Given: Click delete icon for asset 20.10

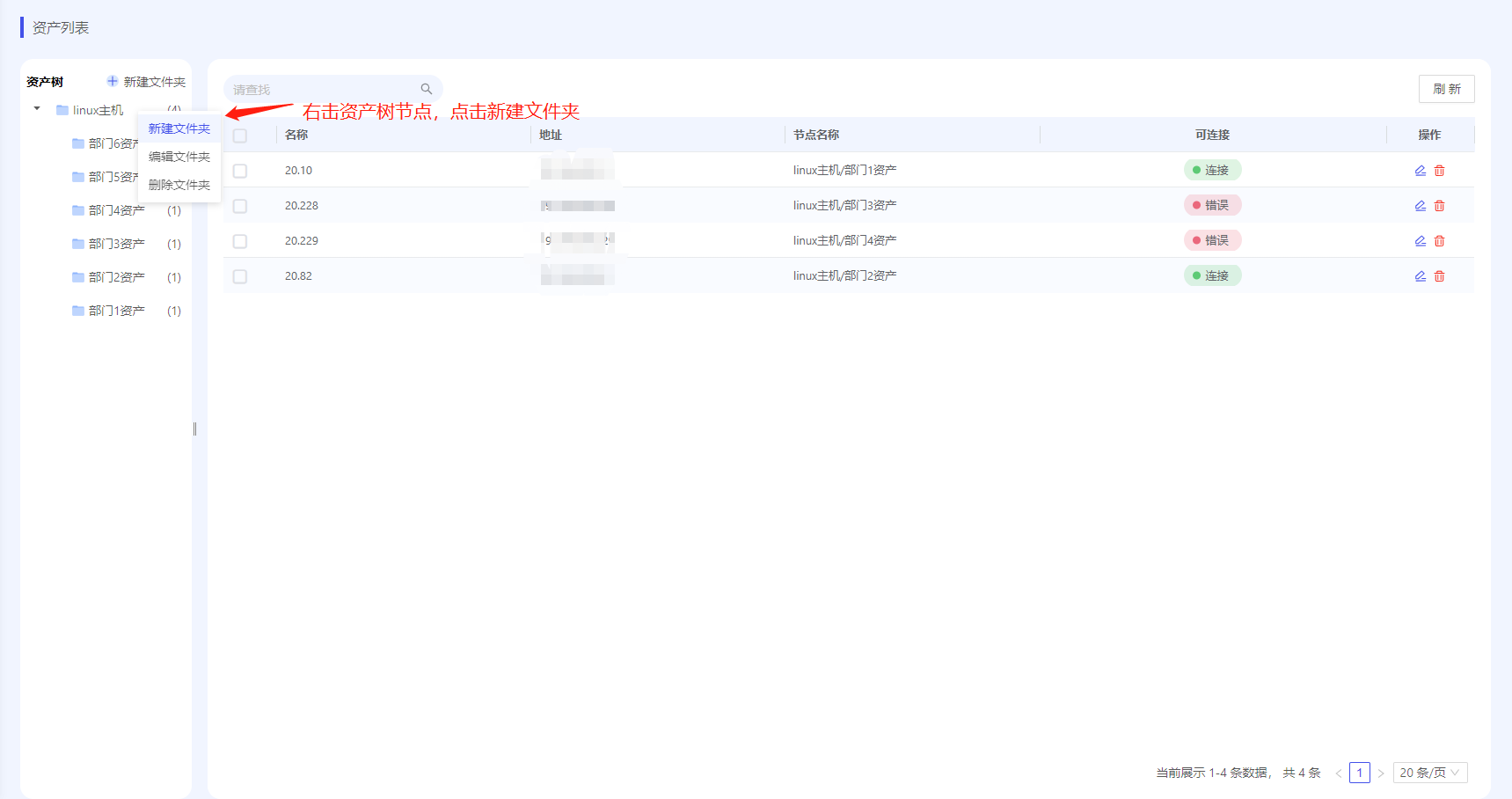Looking at the screenshot, I should pyautogui.click(x=1439, y=171).
